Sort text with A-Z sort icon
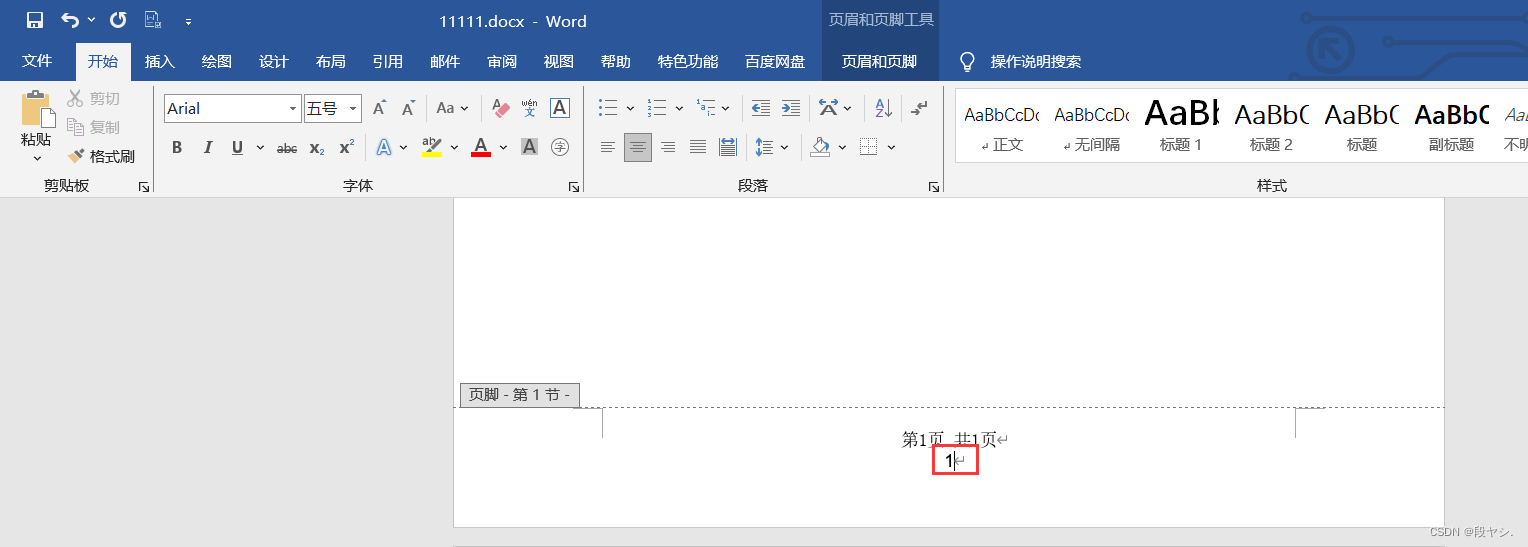 tap(883, 108)
